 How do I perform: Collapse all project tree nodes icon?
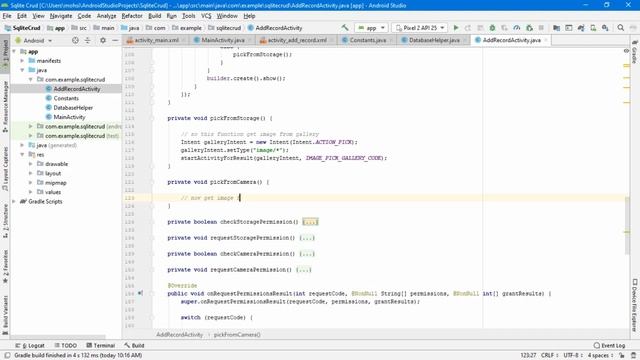click(x=87, y=40)
